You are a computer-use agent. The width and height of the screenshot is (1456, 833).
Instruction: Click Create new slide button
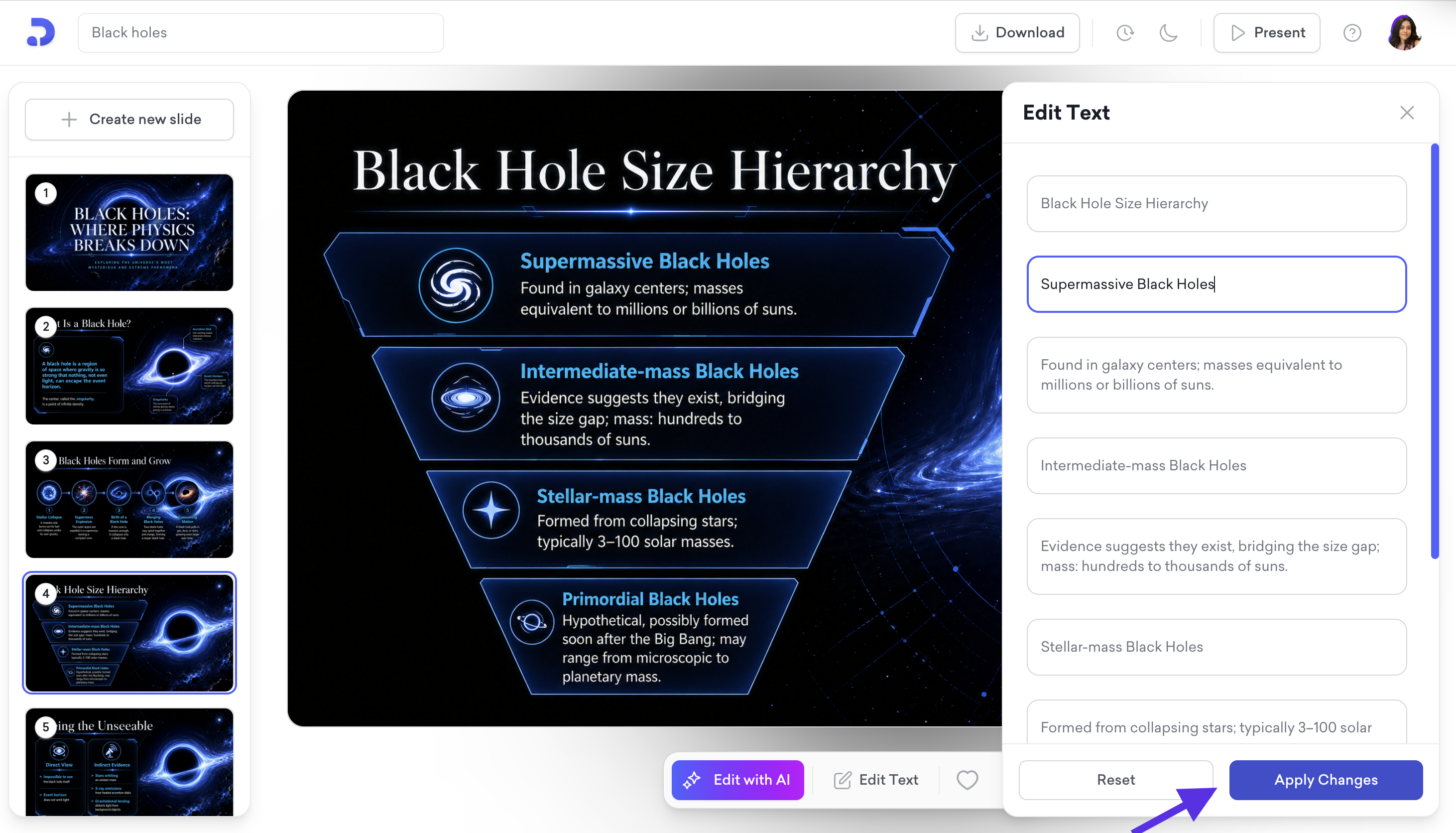(129, 119)
